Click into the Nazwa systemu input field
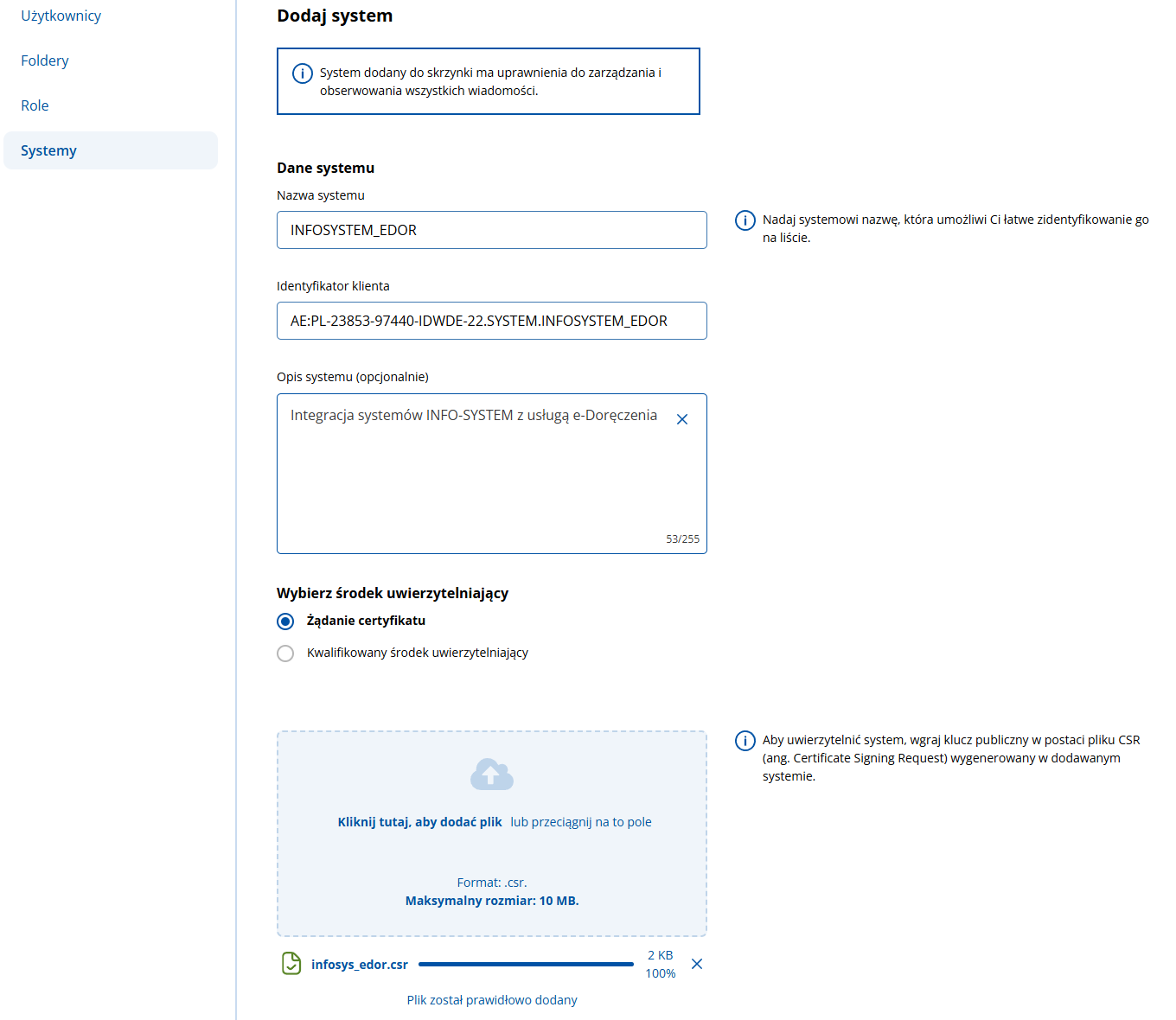This screenshot has width=1176, height=1020. tap(491, 230)
